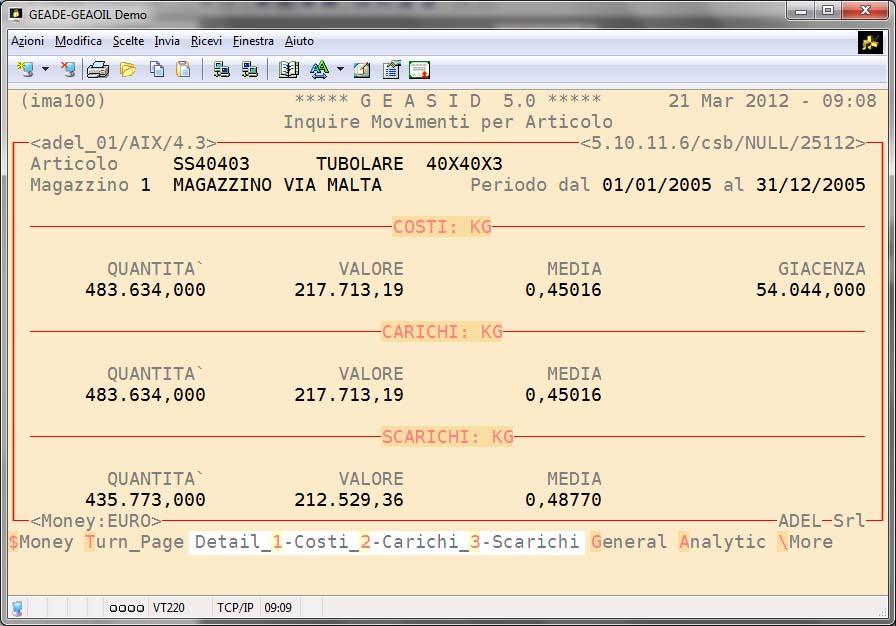
Task: Click the copy icon in toolbar
Action: (x=157, y=69)
